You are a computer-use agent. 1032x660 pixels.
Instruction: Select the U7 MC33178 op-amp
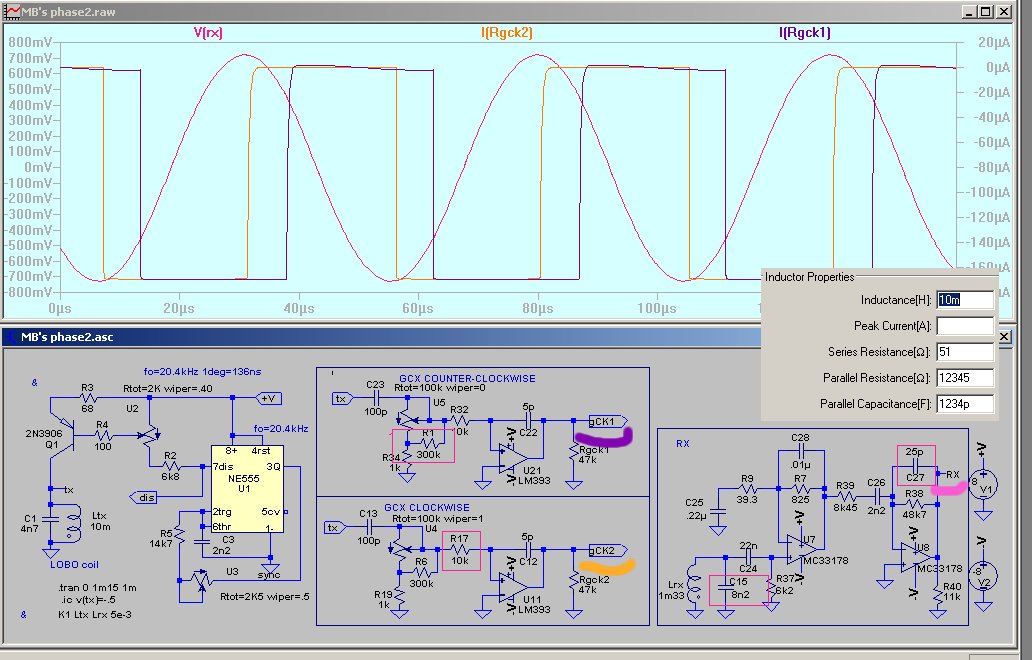pos(802,548)
